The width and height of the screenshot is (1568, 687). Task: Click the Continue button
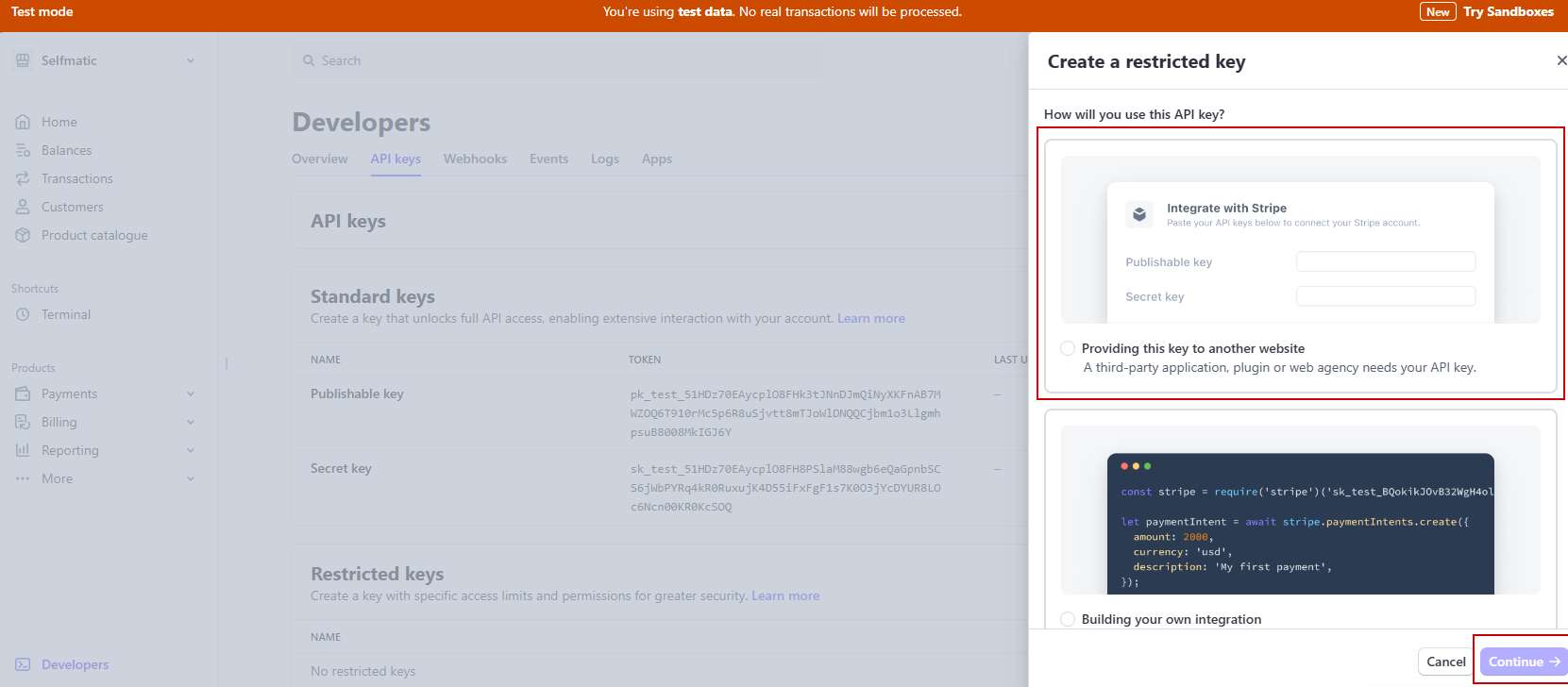(1524, 662)
